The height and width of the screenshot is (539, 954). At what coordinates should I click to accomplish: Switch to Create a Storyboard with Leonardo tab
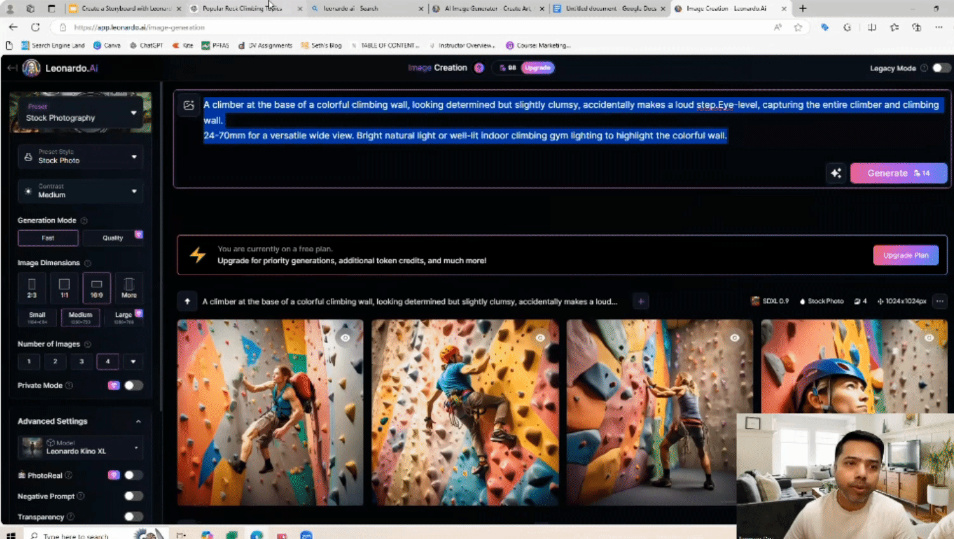[125, 9]
